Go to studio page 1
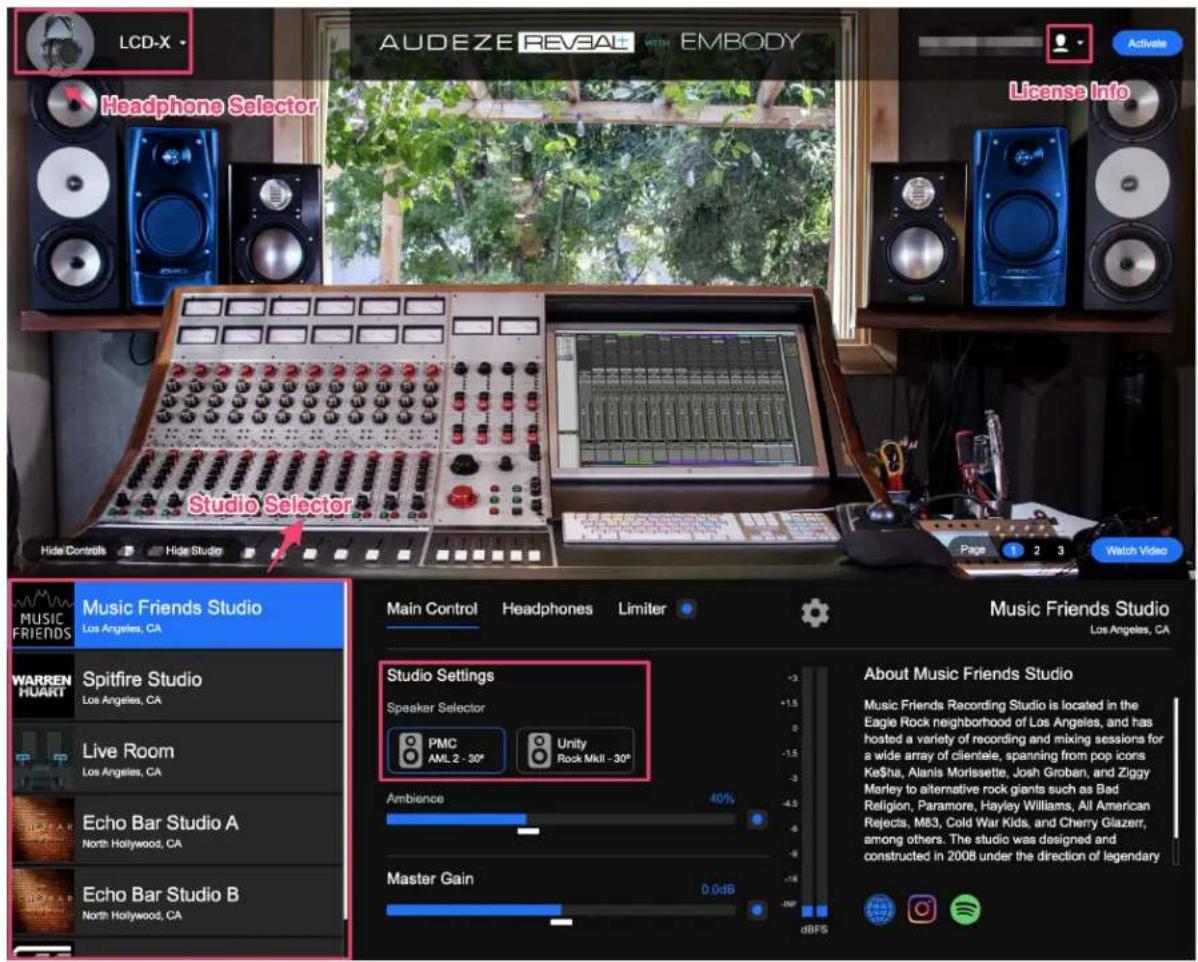 point(1013,550)
